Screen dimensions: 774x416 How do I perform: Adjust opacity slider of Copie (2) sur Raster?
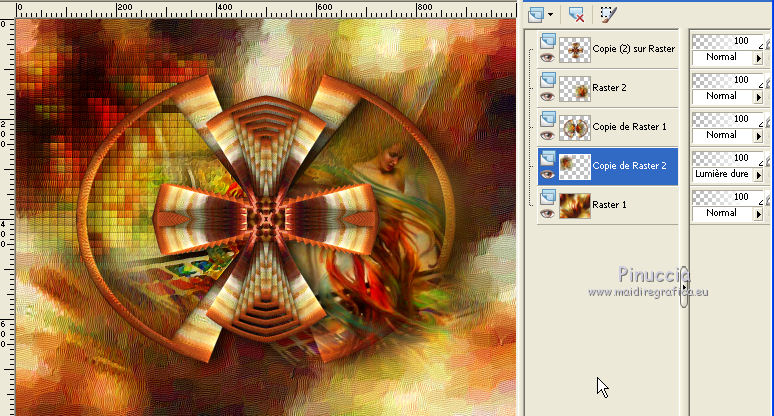pos(728,41)
